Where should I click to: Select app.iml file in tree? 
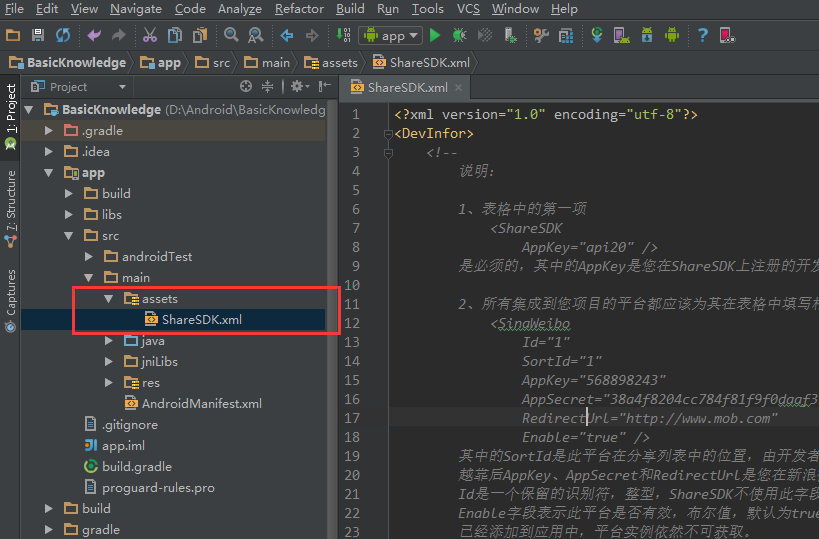[115, 446]
